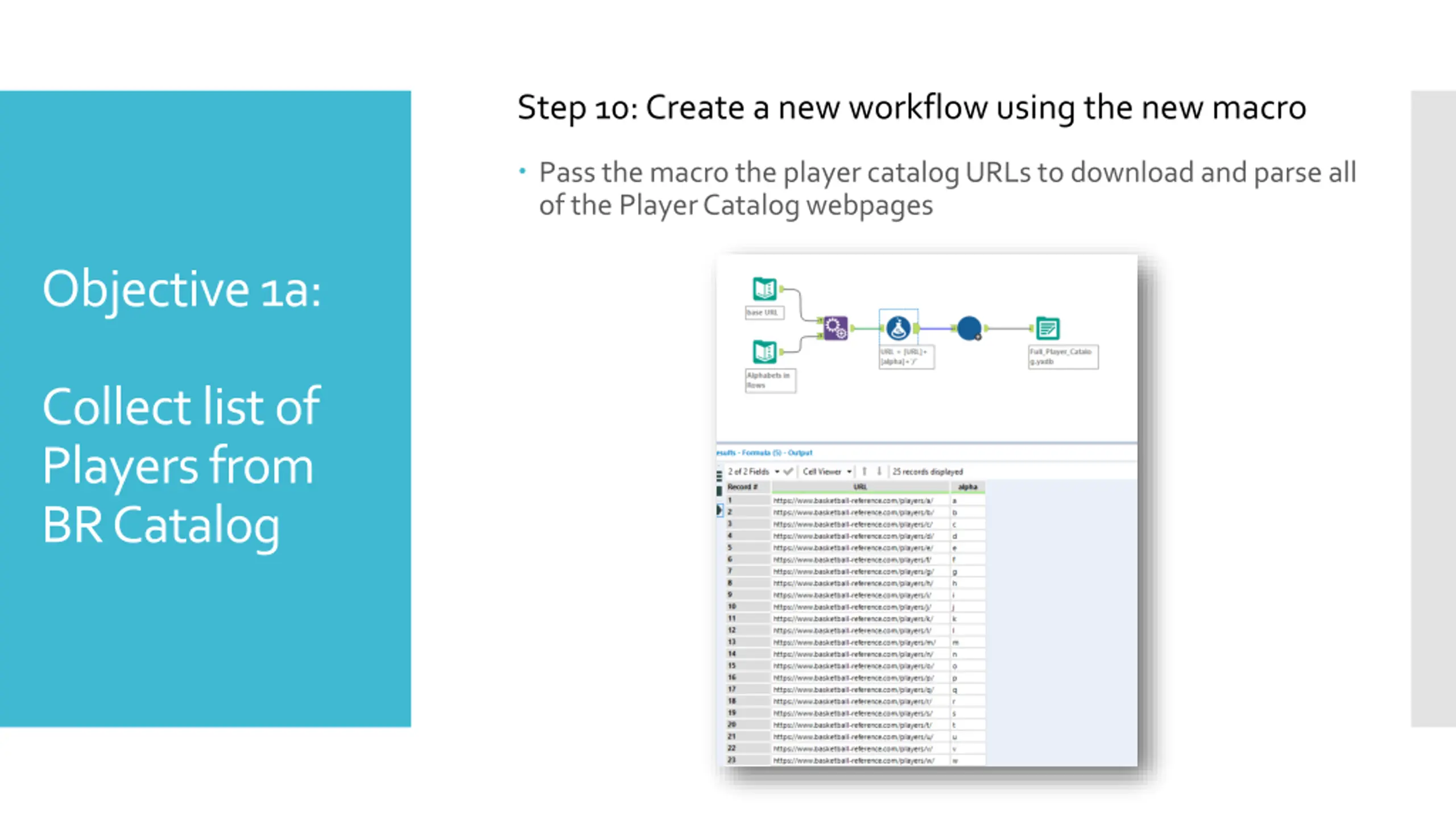This screenshot has width=1456, height=819.
Task: Click the checkmark next to 2 of 2 Fields
Action: [x=788, y=471]
